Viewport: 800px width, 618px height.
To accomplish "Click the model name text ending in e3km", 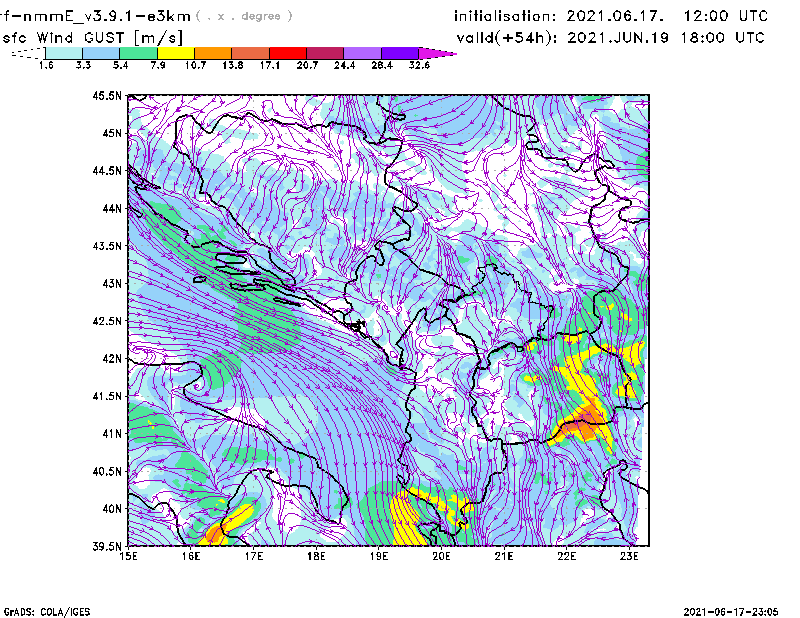I will point(95,16).
